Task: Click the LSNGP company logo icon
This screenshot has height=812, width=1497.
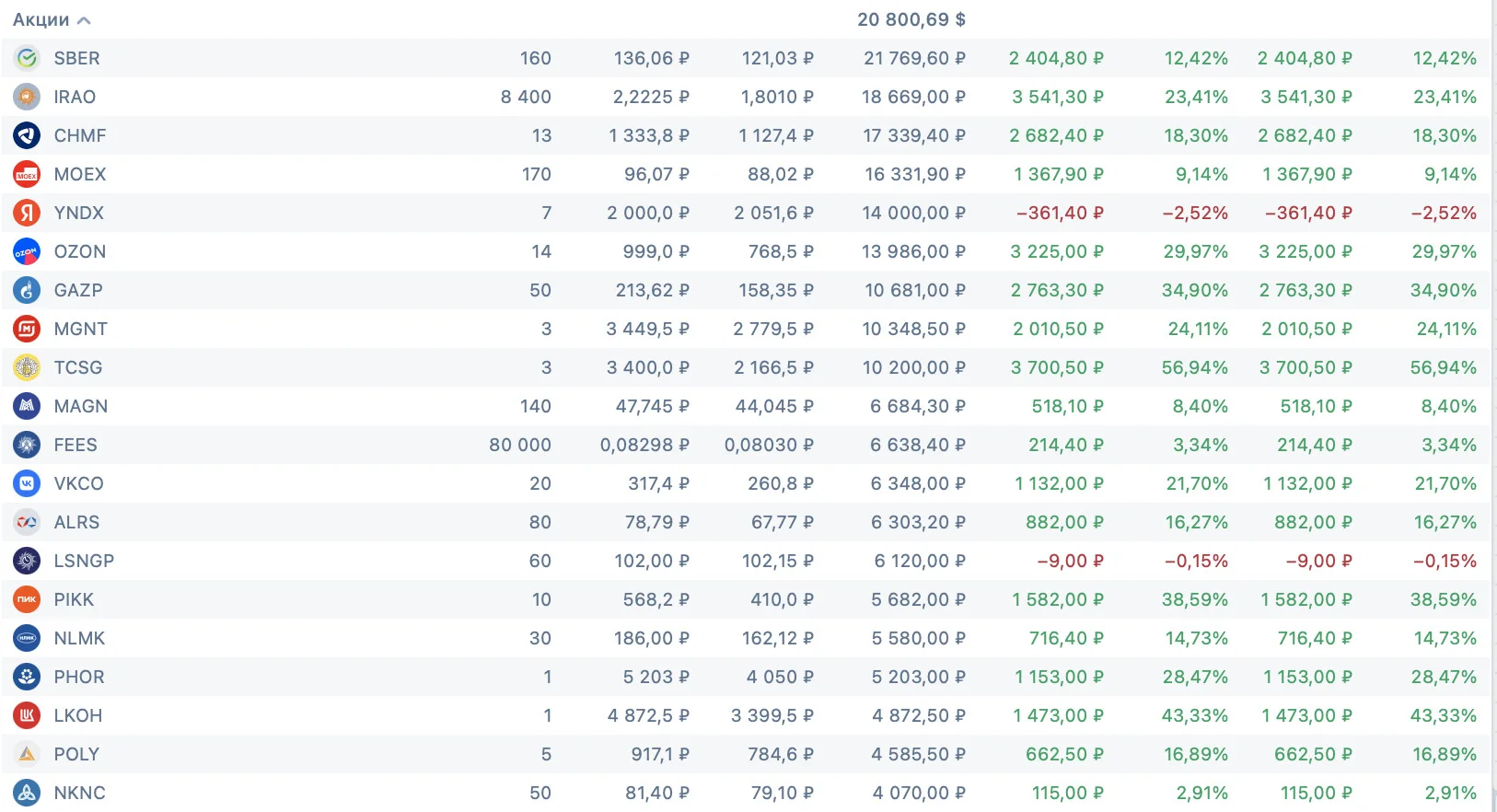Action: 27,561
